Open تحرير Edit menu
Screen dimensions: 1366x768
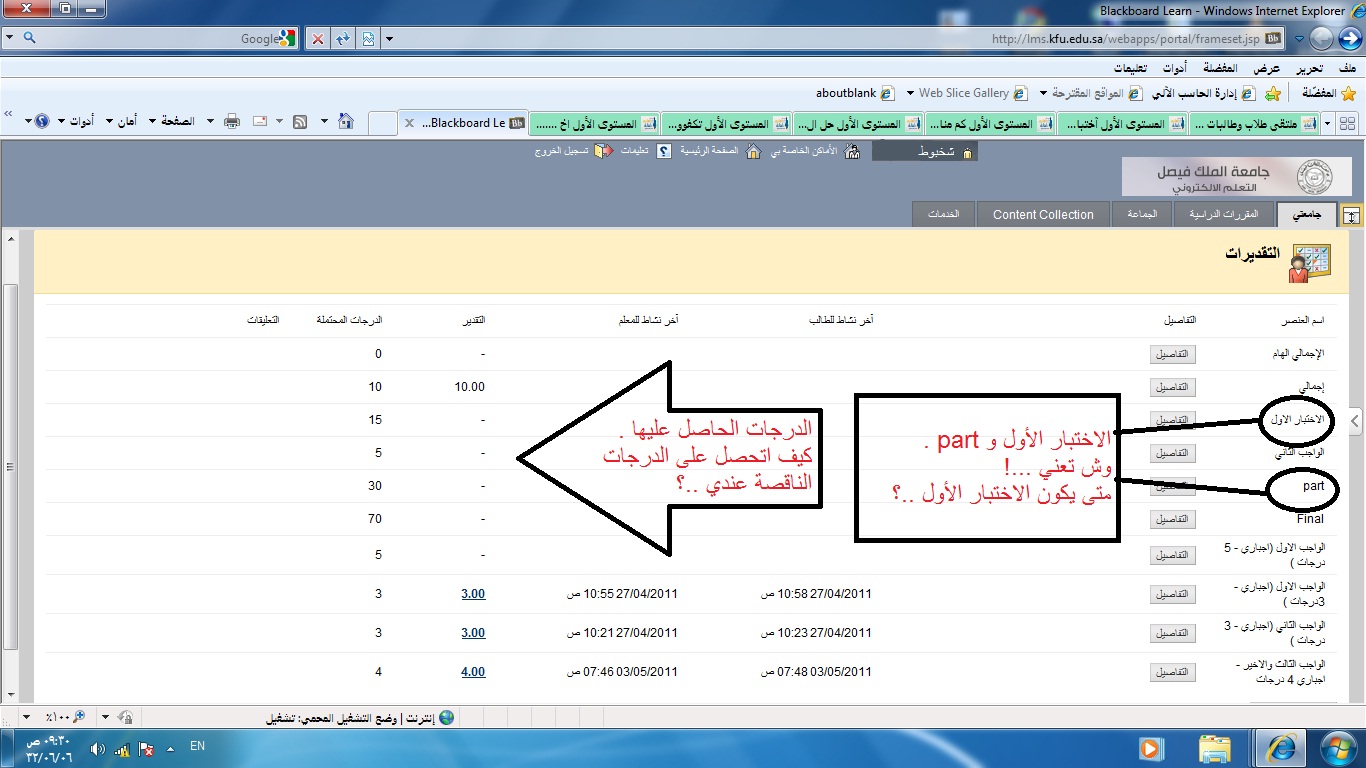click(x=1310, y=68)
